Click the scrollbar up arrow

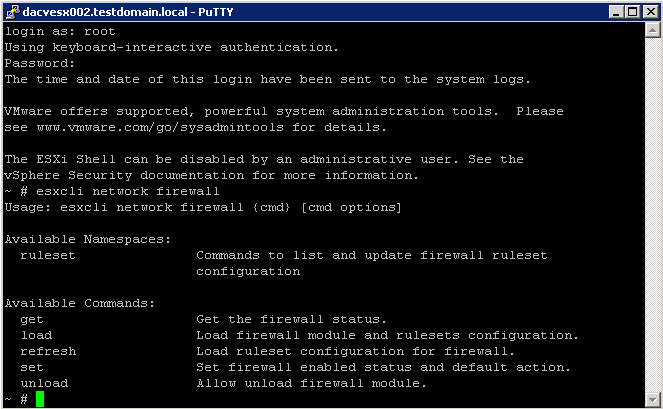click(x=652, y=30)
